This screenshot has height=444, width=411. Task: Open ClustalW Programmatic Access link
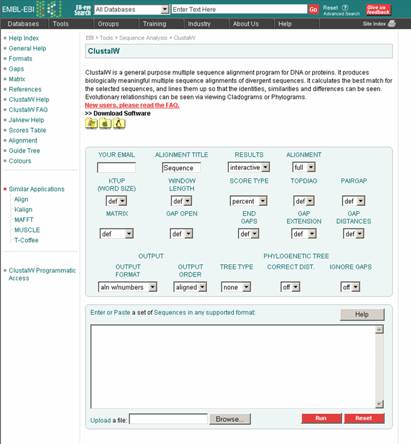click(42, 274)
